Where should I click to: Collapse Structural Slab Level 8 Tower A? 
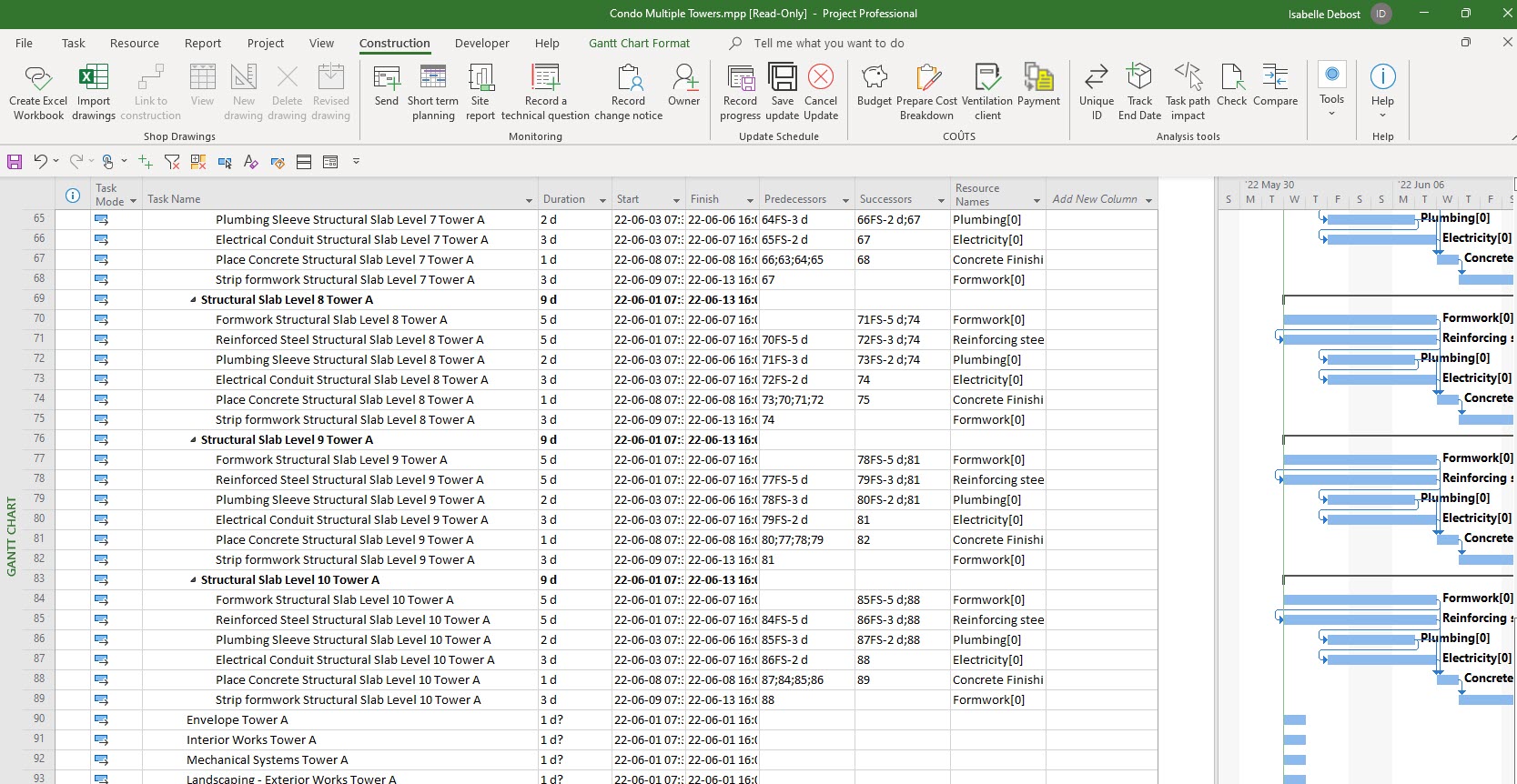tap(193, 300)
